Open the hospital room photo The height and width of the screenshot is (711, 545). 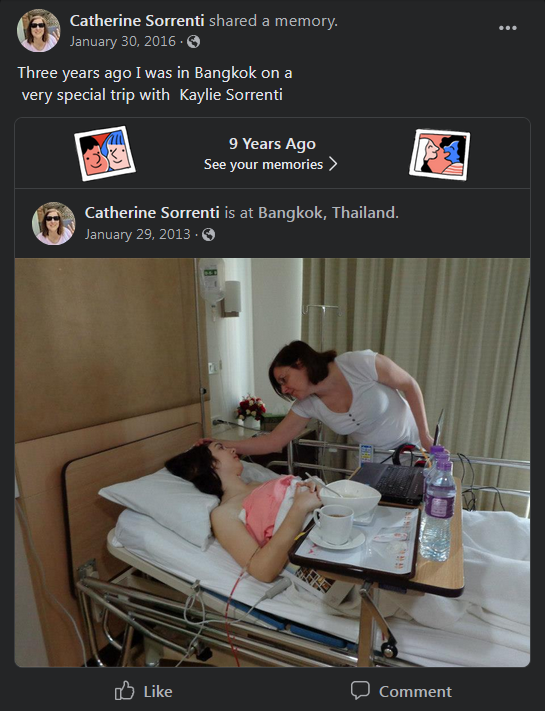tap(272, 463)
